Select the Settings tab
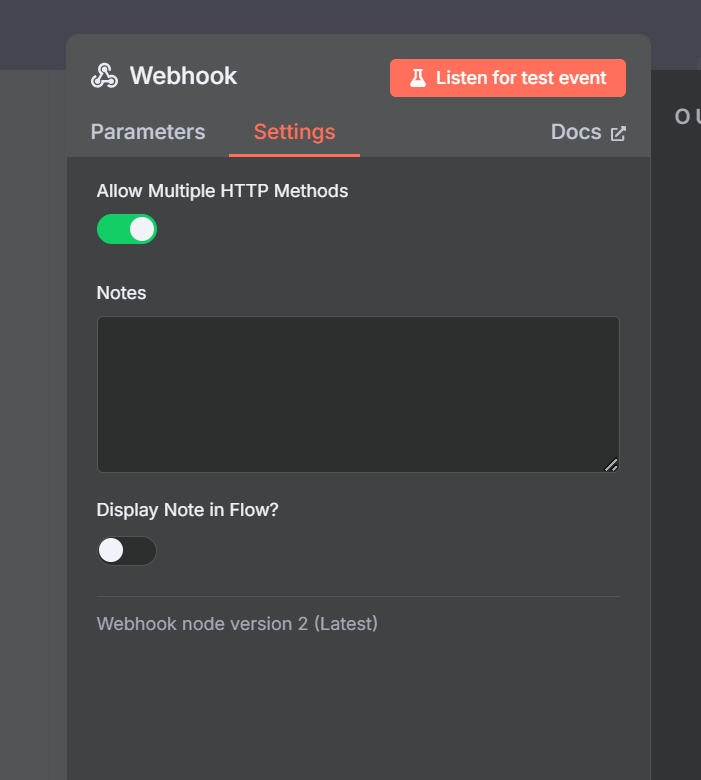The width and height of the screenshot is (701, 780). click(294, 132)
